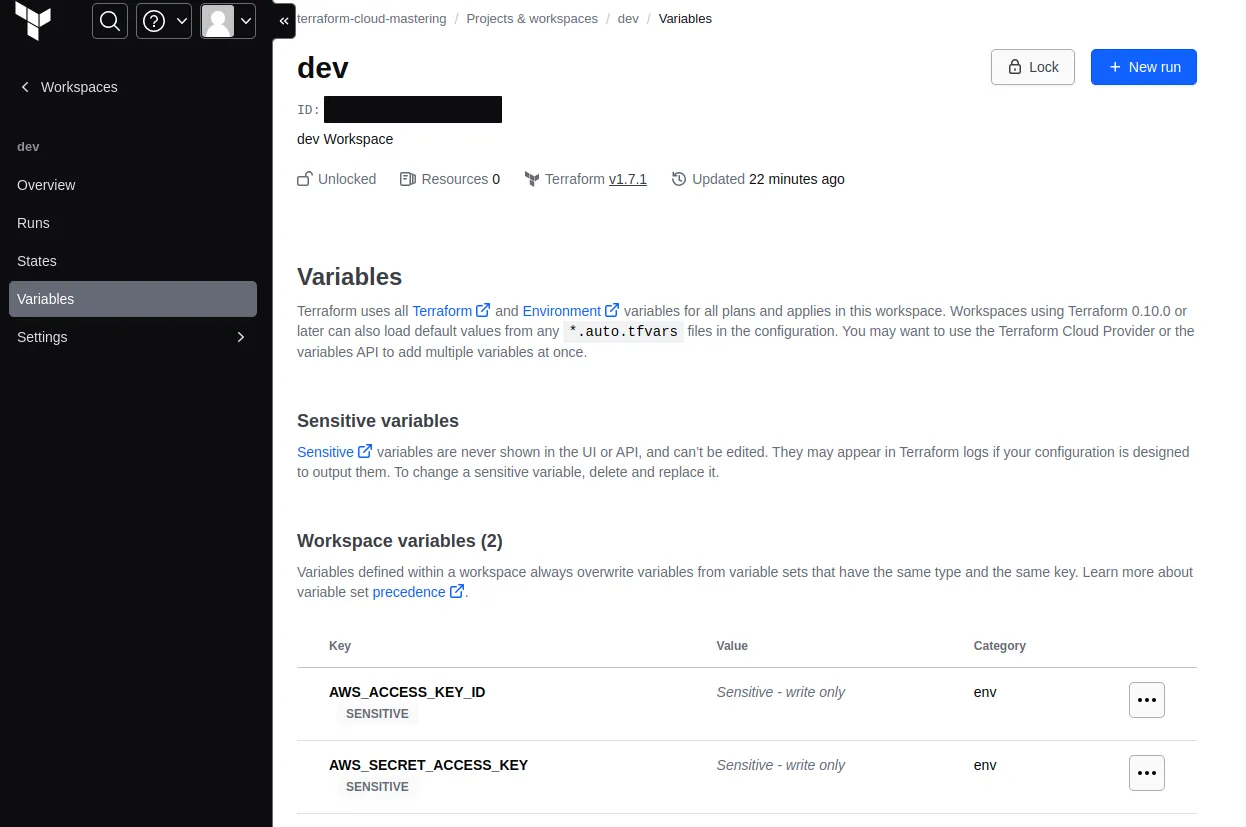Click the external-link icon next to Environment
1246x827 pixels.
pyautogui.click(x=611, y=310)
